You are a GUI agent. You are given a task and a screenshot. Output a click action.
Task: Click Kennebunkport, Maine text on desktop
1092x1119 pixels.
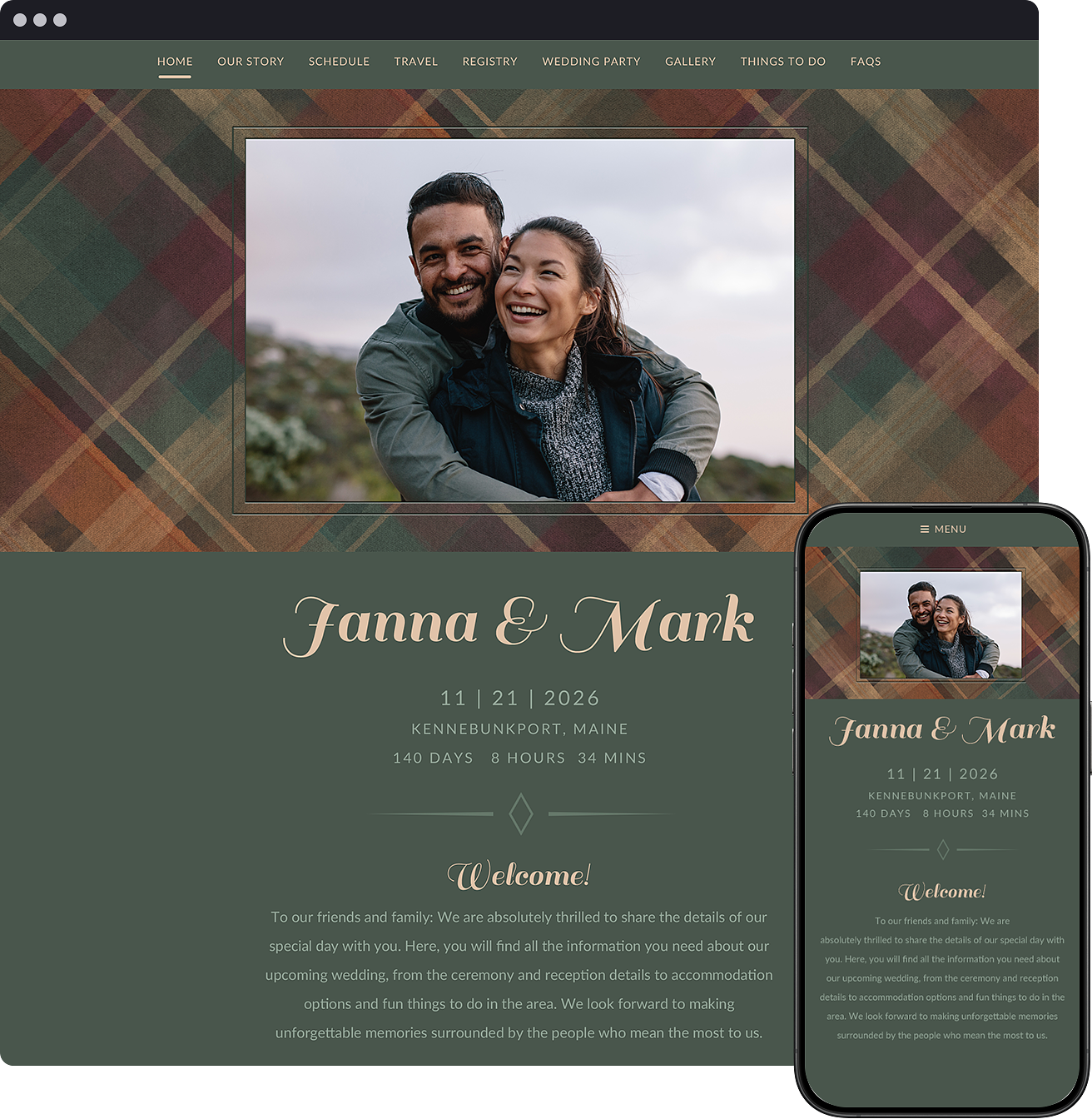(520, 729)
